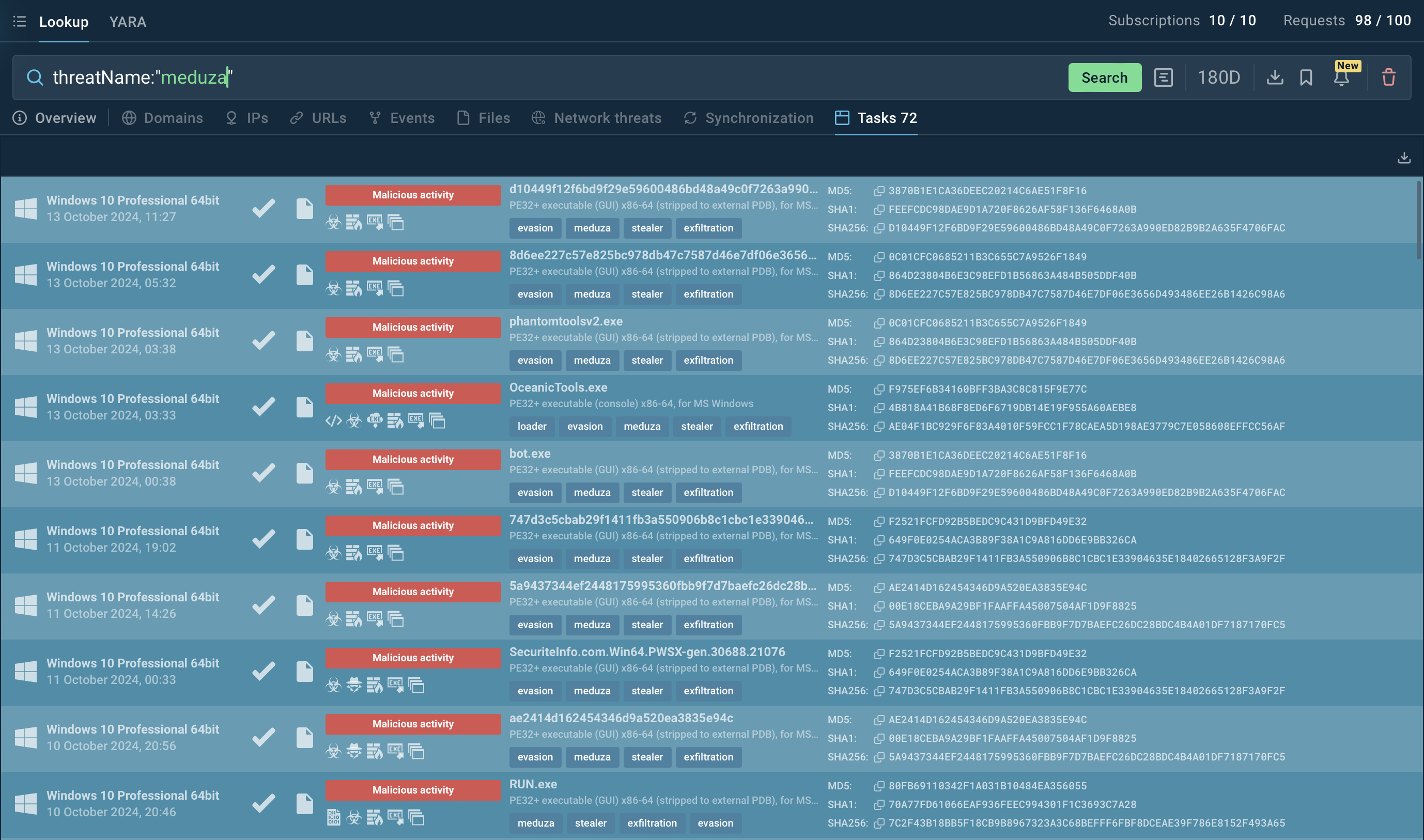Screen dimensions: 1424x840
Task: Open the 180D time range selector
Action: 1218,77
